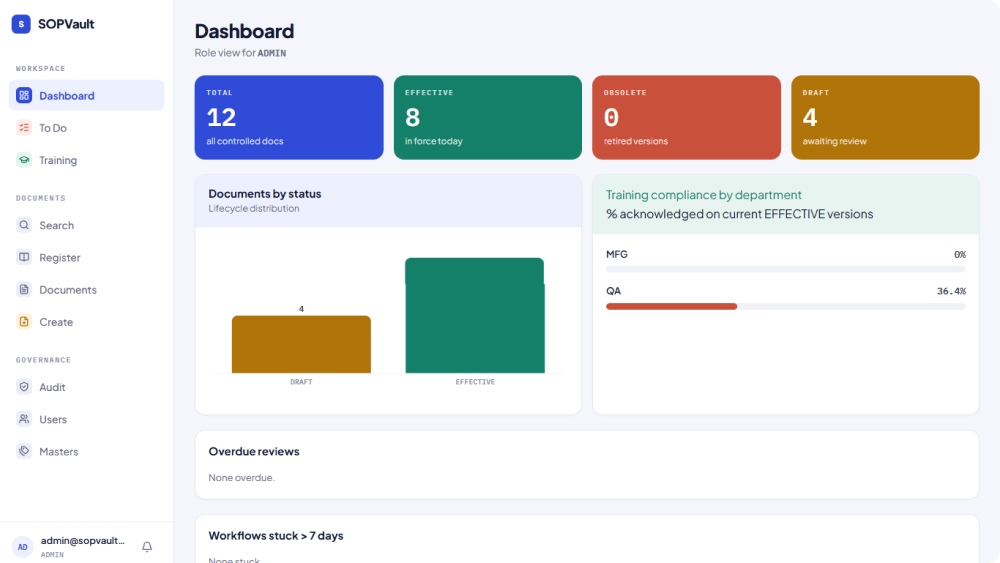This screenshot has width=1000, height=563.
Task: Click the 'None overdue.' text
Action: tap(241, 478)
